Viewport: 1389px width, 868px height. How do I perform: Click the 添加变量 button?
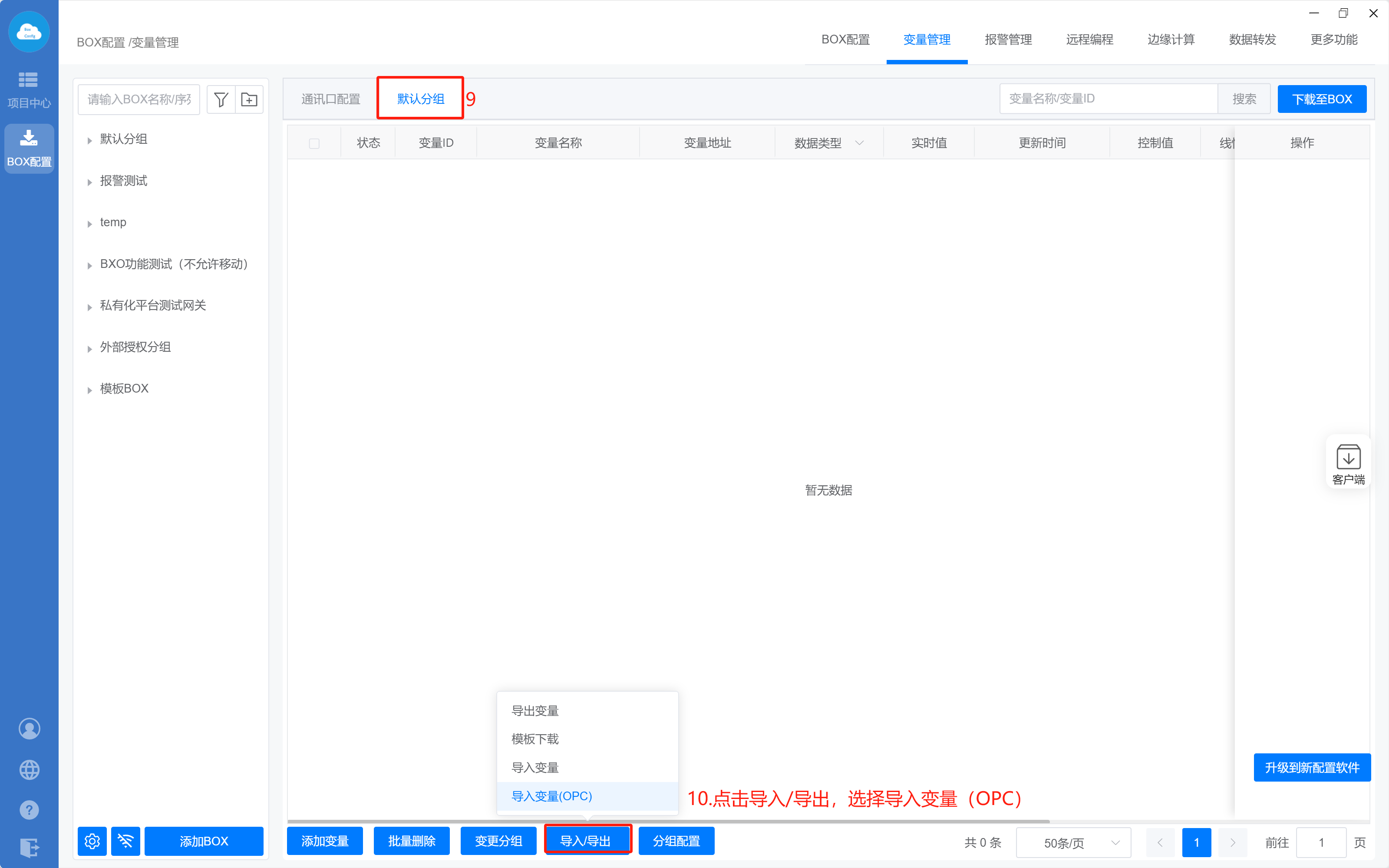click(325, 841)
